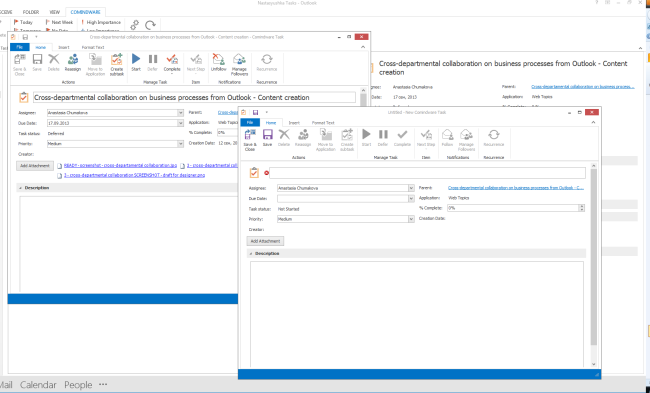This screenshot has height=393, width=650.
Task: Increase the % Complete spinner in Untitled task
Action: (x=582, y=206)
